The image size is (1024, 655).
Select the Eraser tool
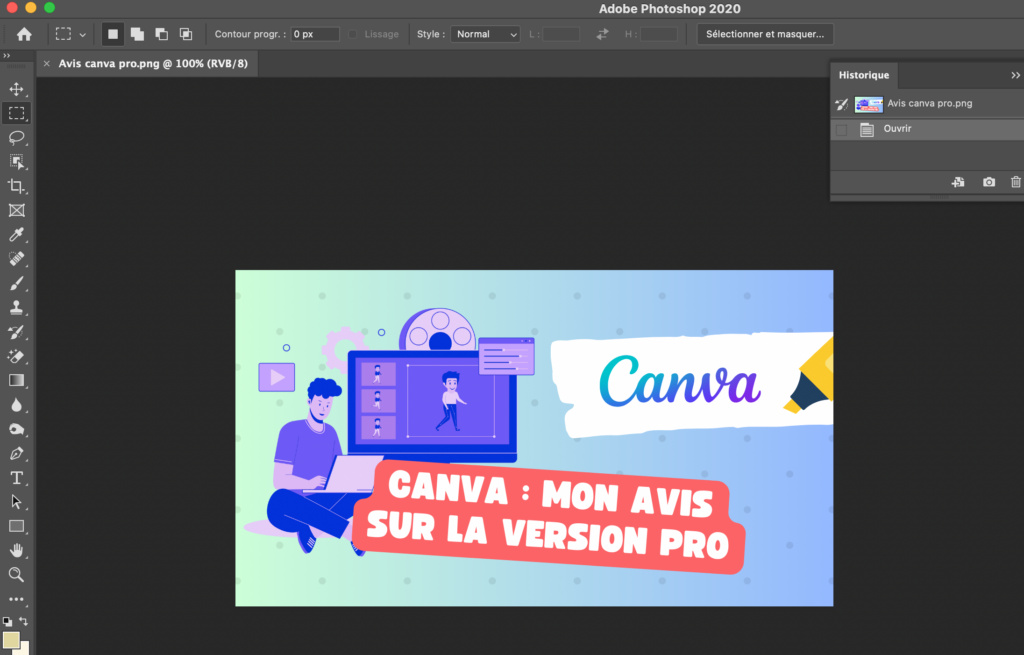tap(16, 356)
